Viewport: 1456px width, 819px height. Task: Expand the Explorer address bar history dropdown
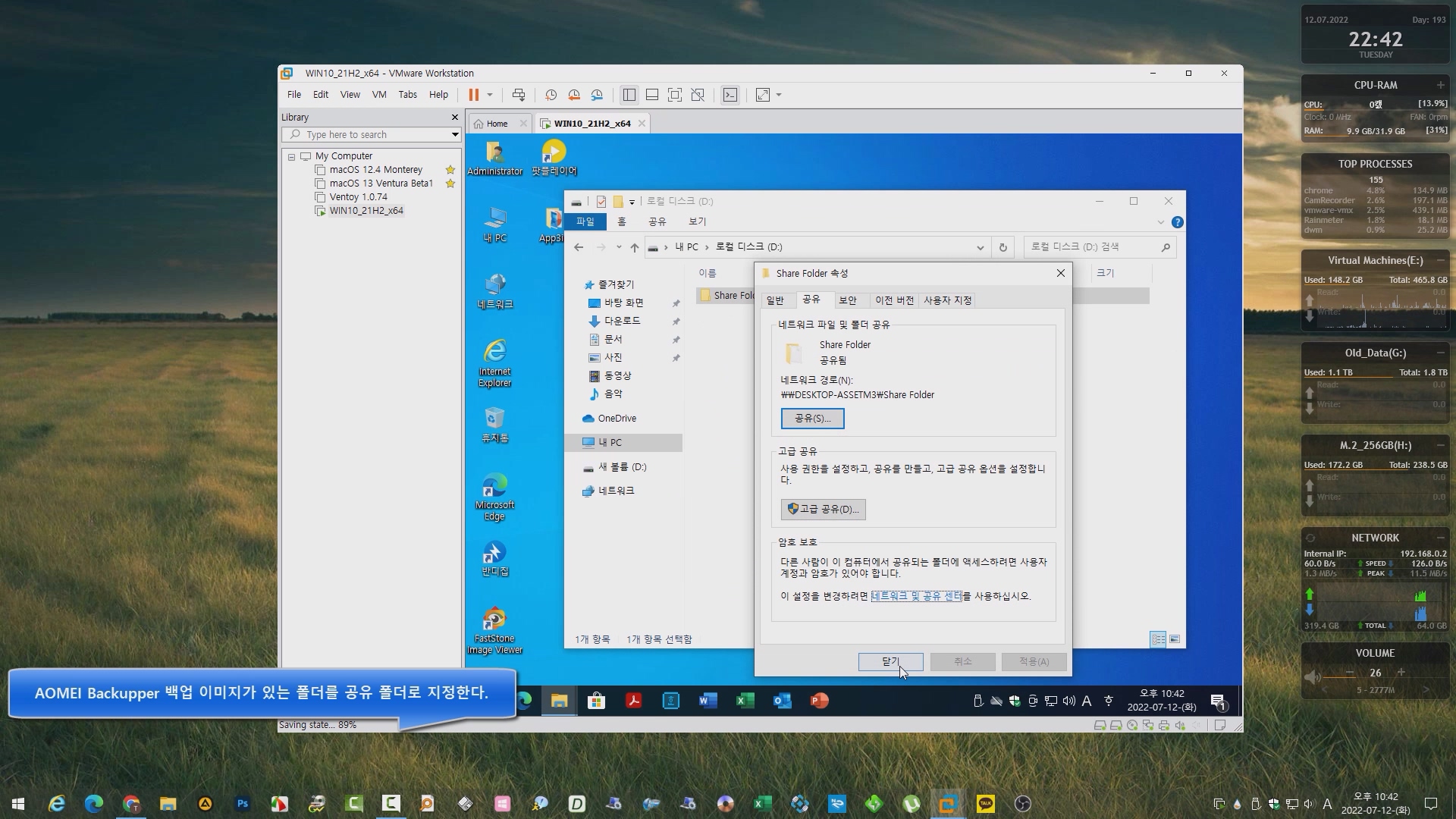pyautogui.click(x=980, y=247)
